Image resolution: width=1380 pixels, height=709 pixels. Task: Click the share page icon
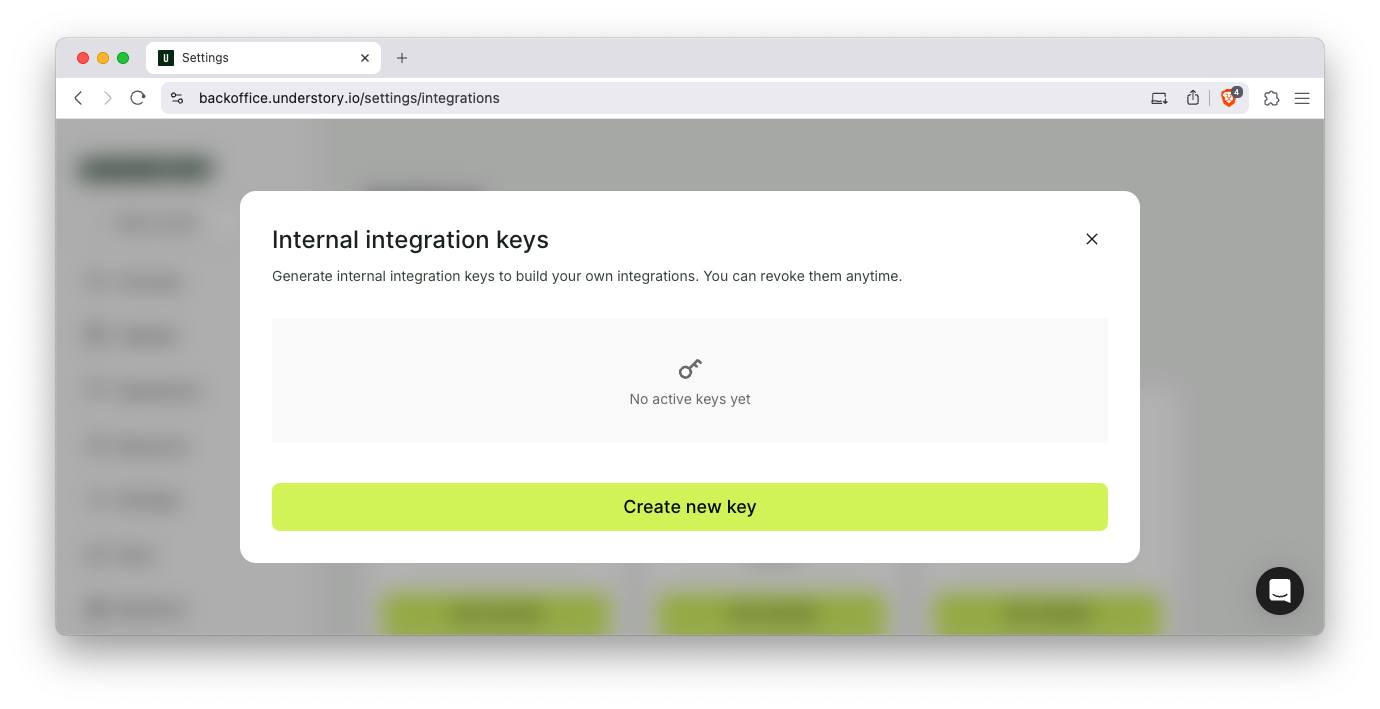point(1192,98)
